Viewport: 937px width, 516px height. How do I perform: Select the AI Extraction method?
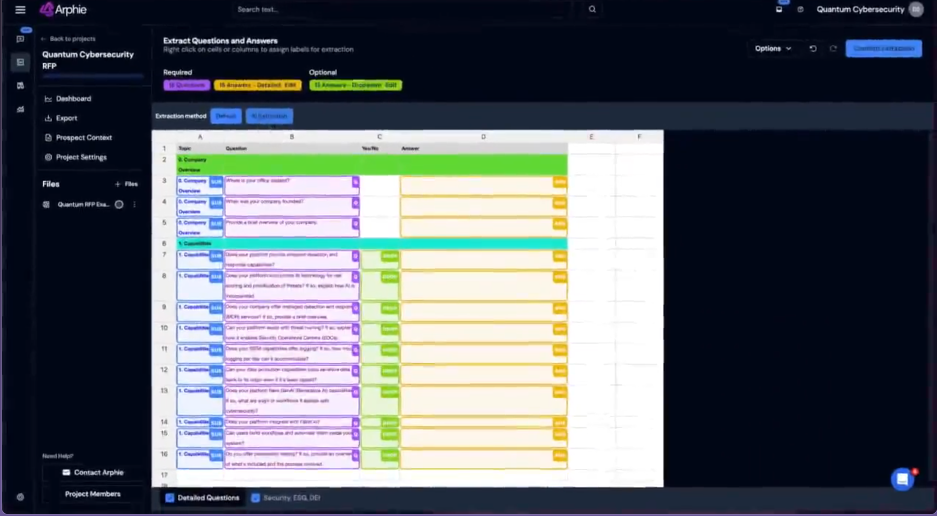pyautogui.click(x=270, y=116)
